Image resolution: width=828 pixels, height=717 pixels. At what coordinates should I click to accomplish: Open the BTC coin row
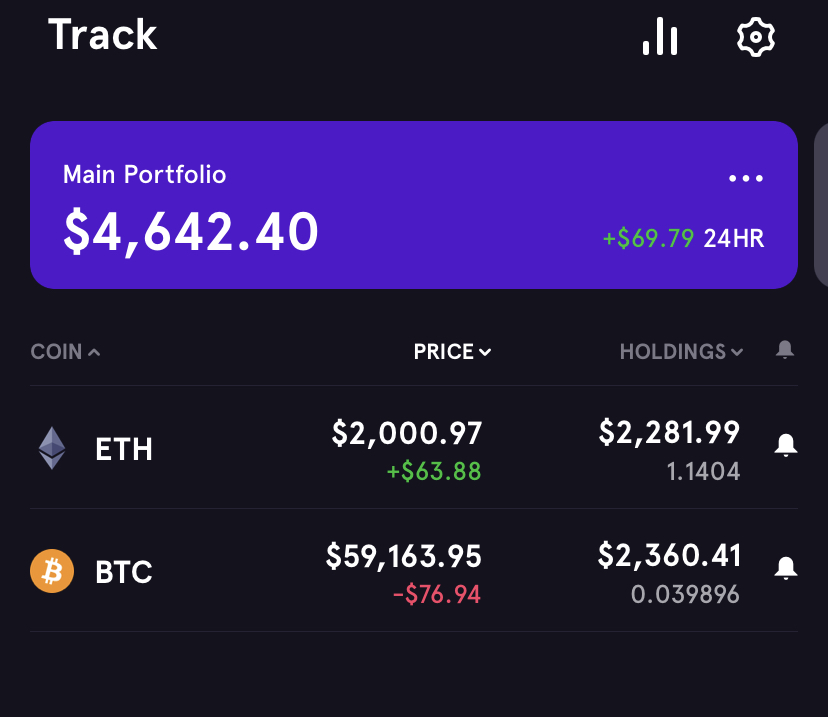tap(124, 573)
